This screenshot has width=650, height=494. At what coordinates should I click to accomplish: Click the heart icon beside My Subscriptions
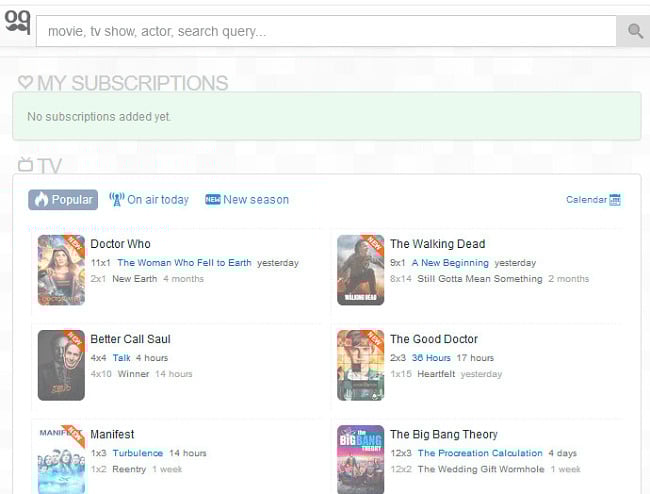click(26, 82)
